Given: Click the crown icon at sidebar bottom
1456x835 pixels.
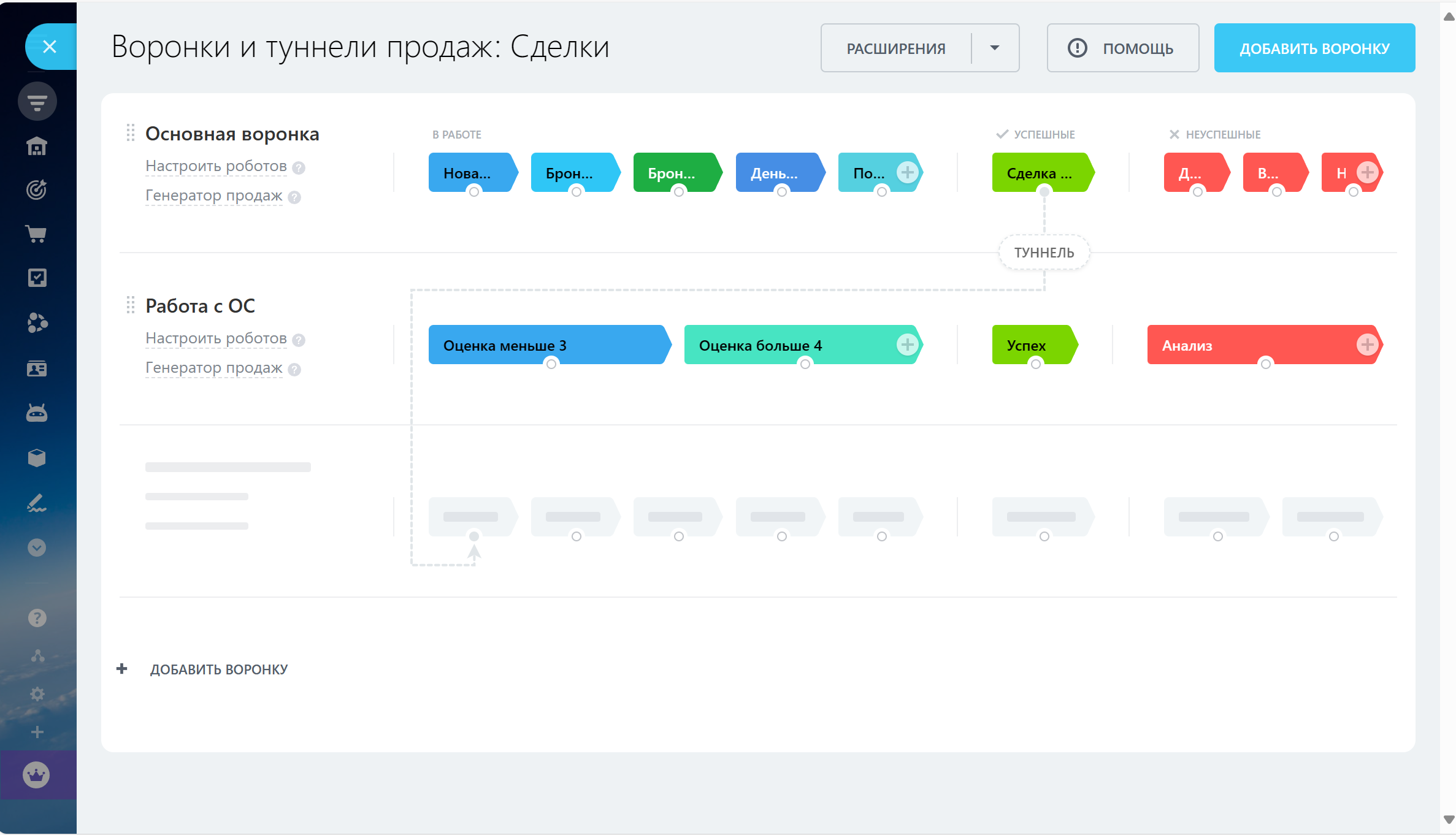Looking at the screenshot, I should pos(36,775).
